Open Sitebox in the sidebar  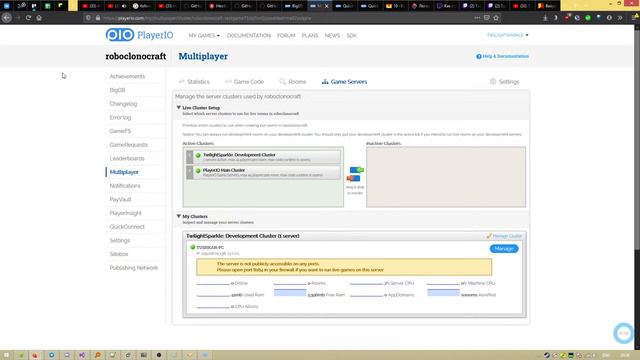coord(119,254)
